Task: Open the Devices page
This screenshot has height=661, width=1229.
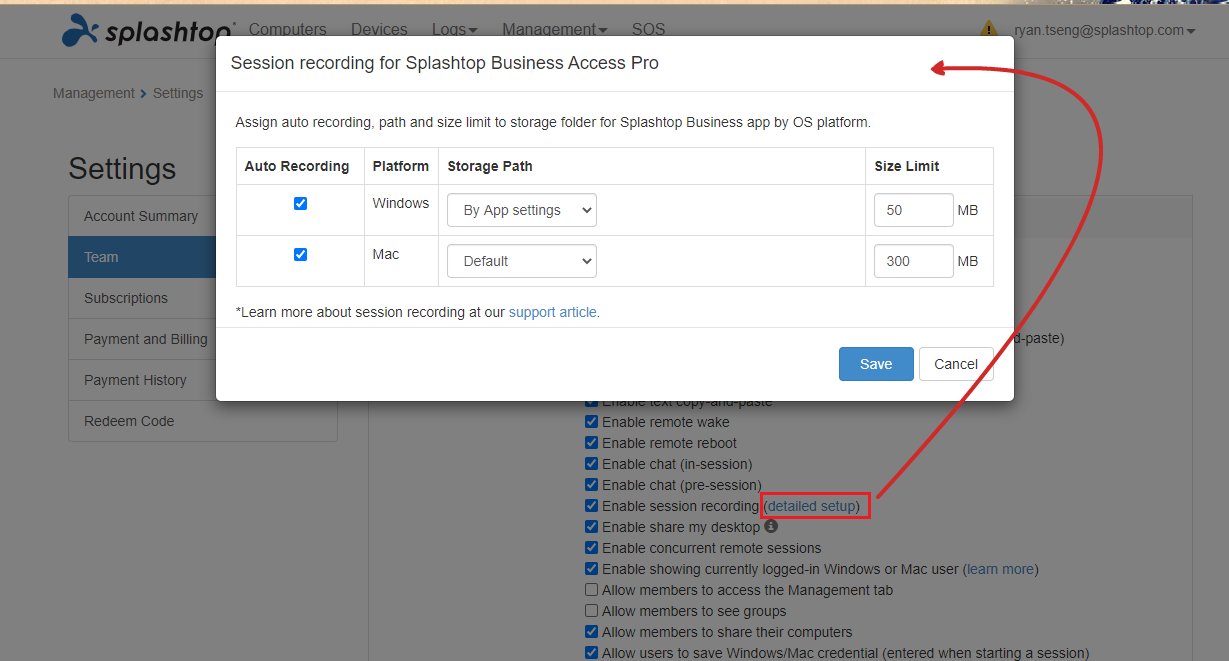Action: pyautogui.click(x=380, y=30)
